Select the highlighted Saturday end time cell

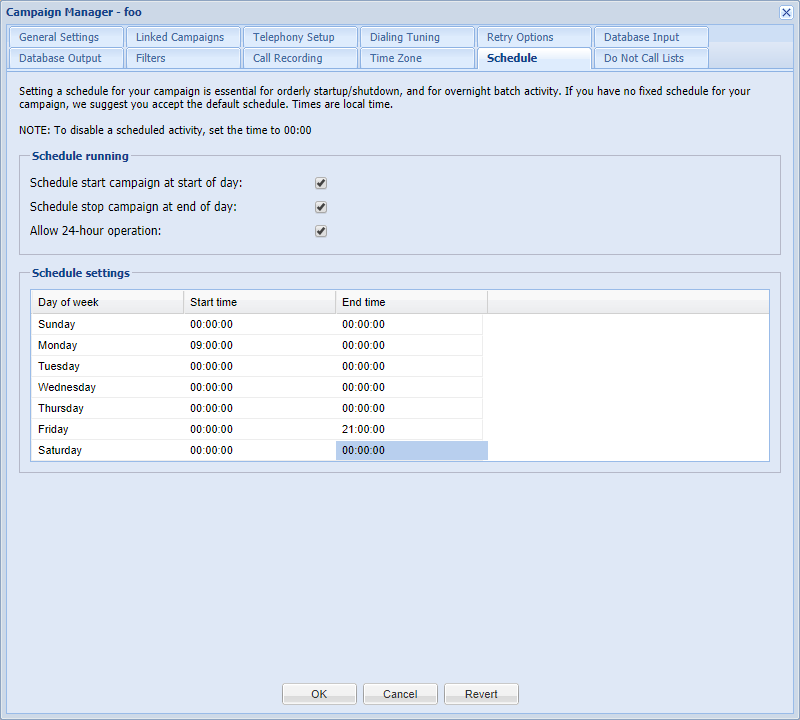click(410, 450)
